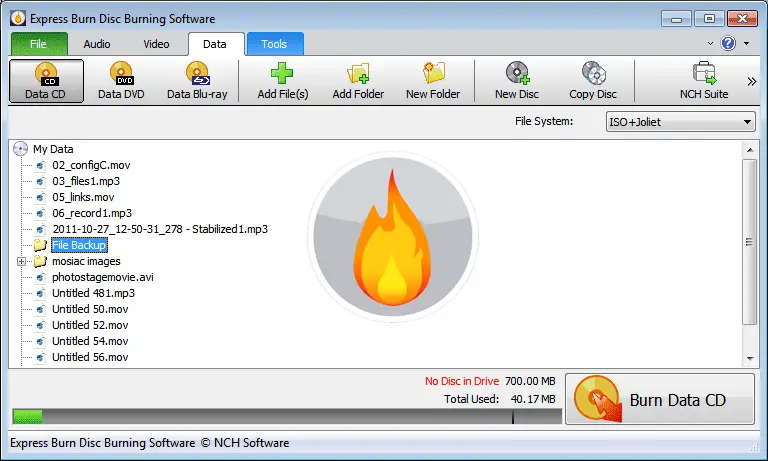Screen dimensions: 768x461
Task: Select file name photostagemovie.avi
Action: point(103,277)
